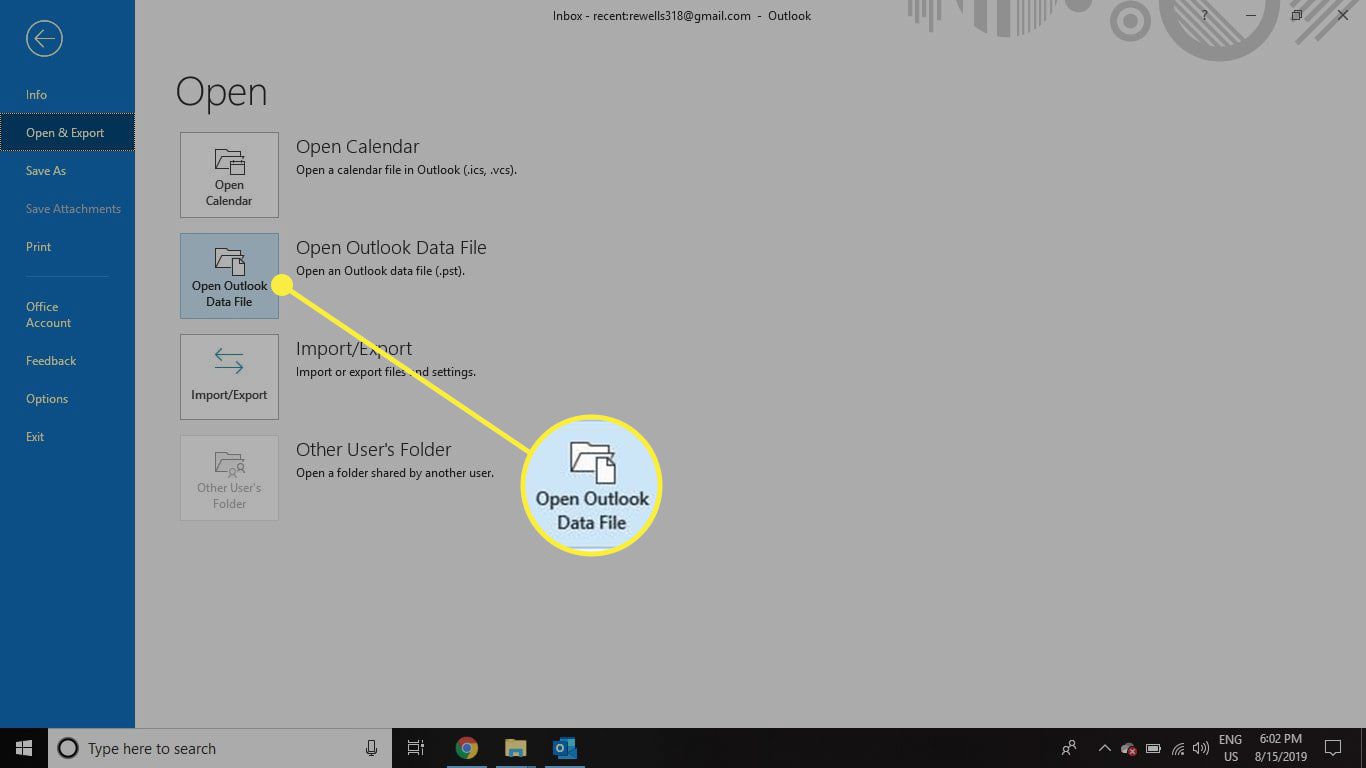1366x768 pixels.
Task: Open the Feedback page
Action: tap(51, 361)
